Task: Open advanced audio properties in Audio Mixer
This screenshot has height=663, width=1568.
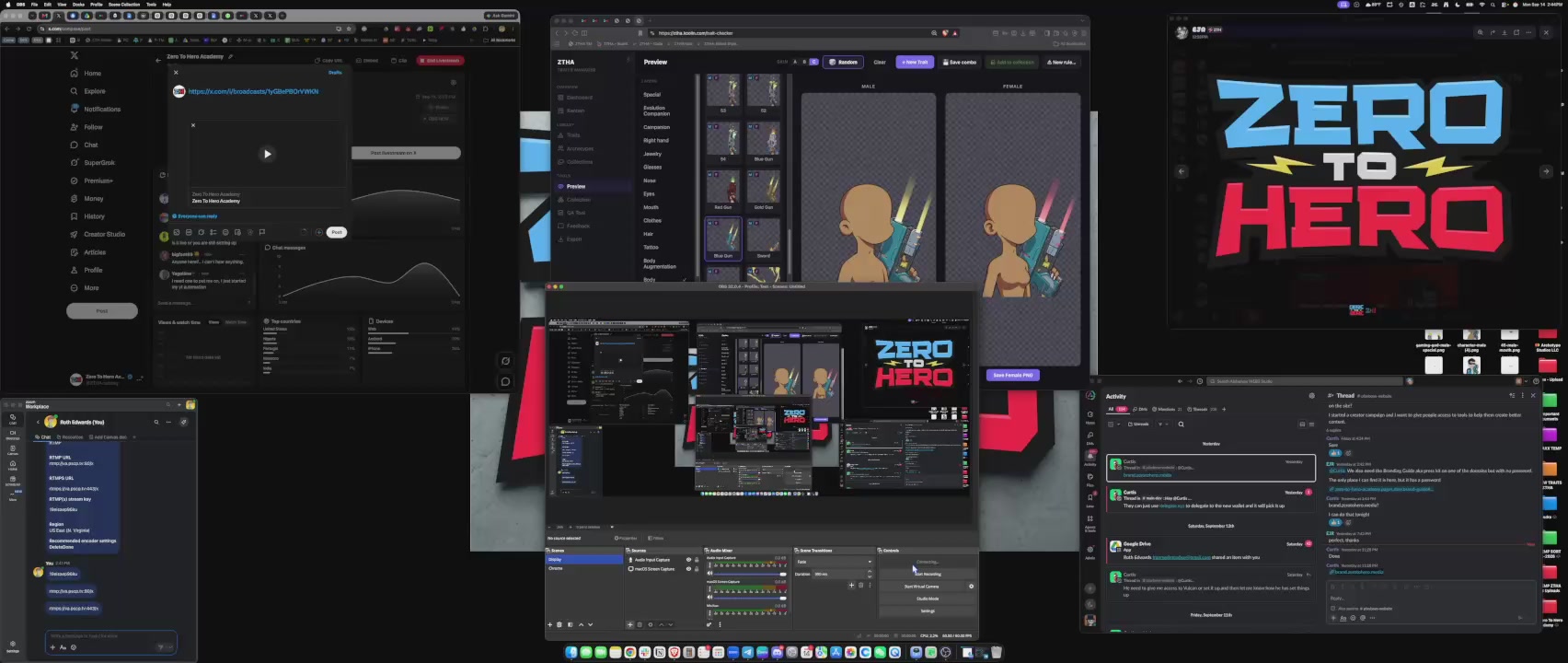Action: coord(709,624)
